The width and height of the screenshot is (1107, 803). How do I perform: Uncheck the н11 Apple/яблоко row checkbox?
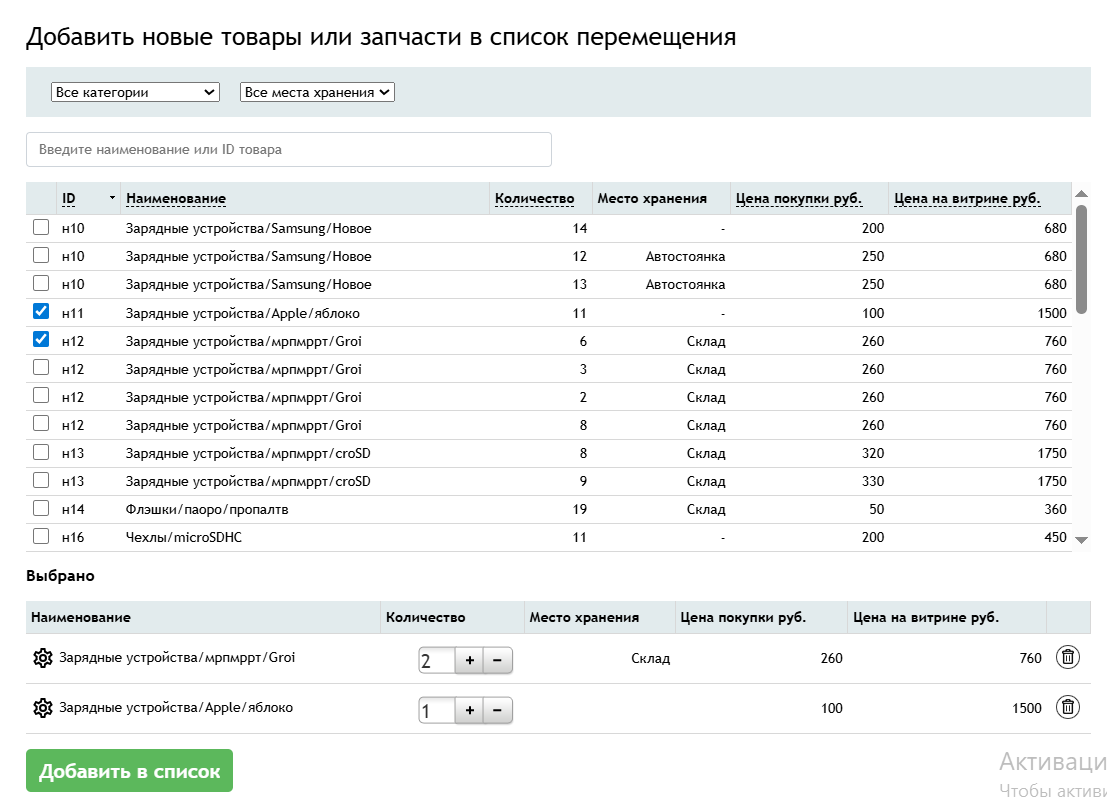point(41,311)
